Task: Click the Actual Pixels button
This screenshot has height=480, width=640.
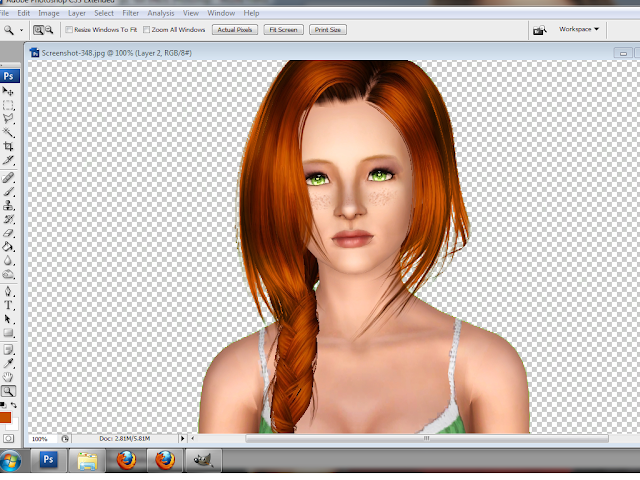Action: tap(235, 30)
